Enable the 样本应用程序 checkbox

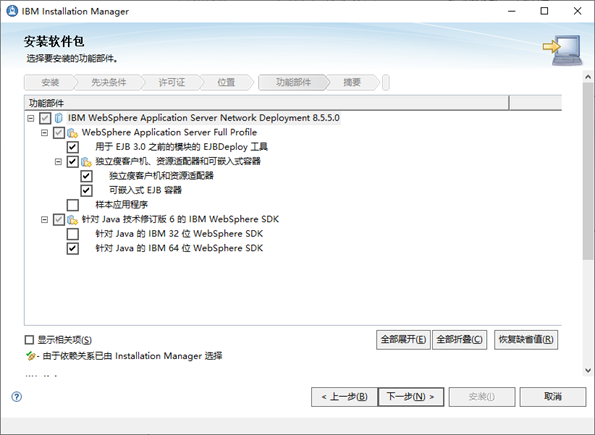[72, 205]
